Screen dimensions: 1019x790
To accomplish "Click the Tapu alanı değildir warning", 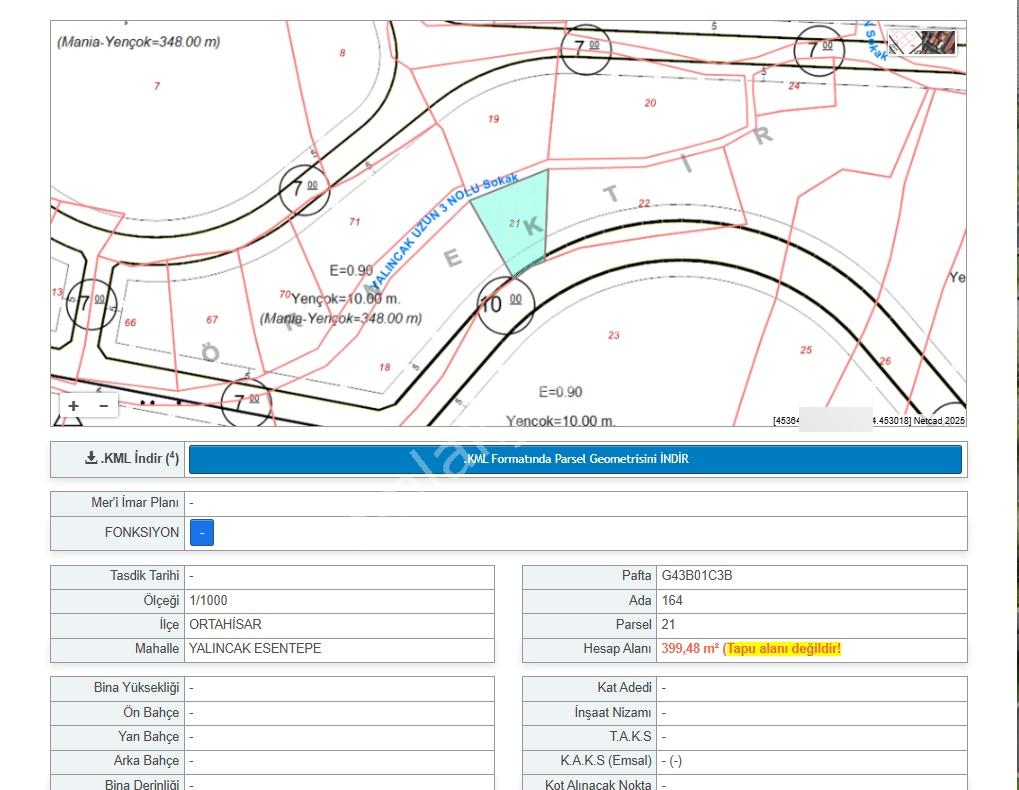I will click(x=784, y=648).
